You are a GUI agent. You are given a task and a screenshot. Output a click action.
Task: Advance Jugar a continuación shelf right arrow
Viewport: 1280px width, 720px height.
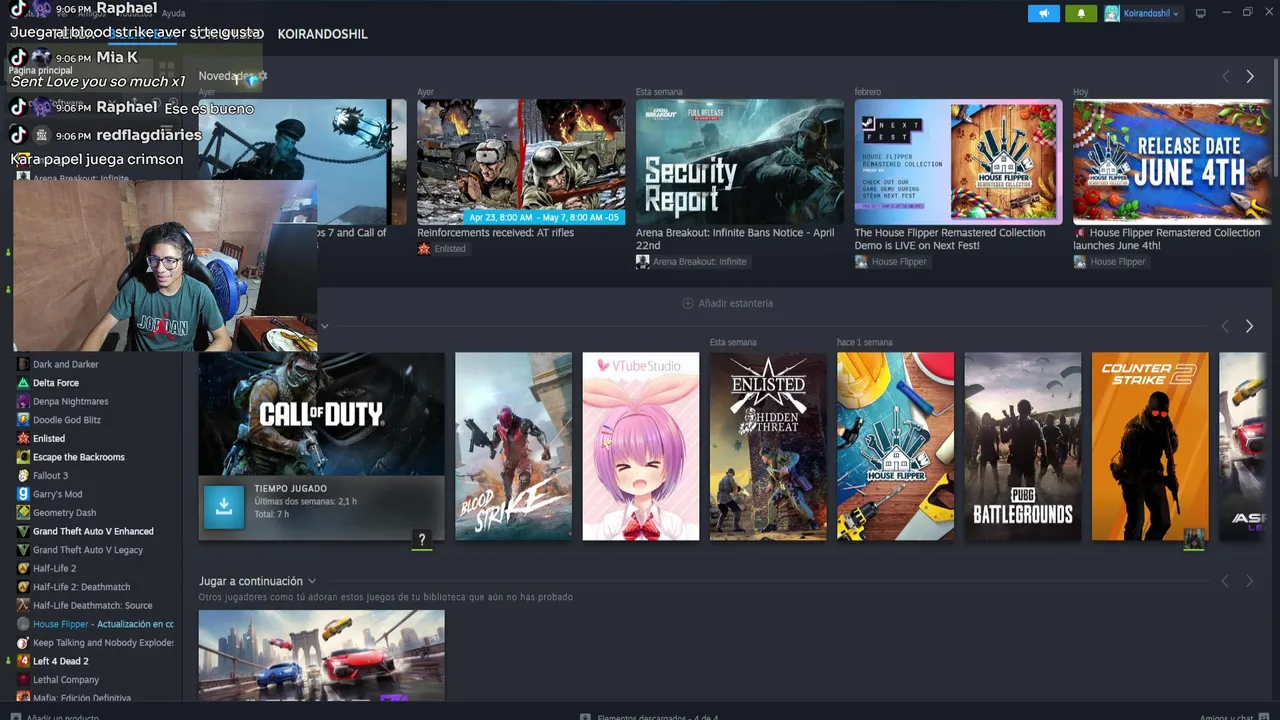1250,581
